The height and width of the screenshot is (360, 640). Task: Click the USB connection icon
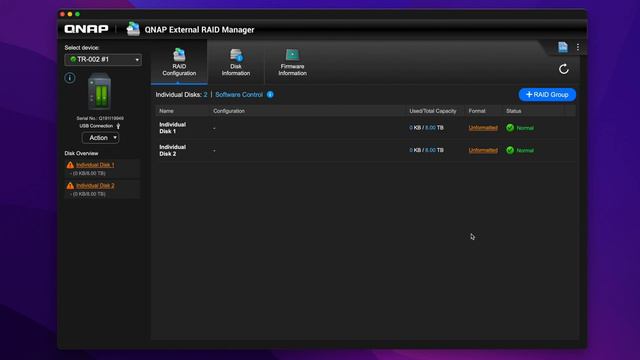[x=118, y=126]
